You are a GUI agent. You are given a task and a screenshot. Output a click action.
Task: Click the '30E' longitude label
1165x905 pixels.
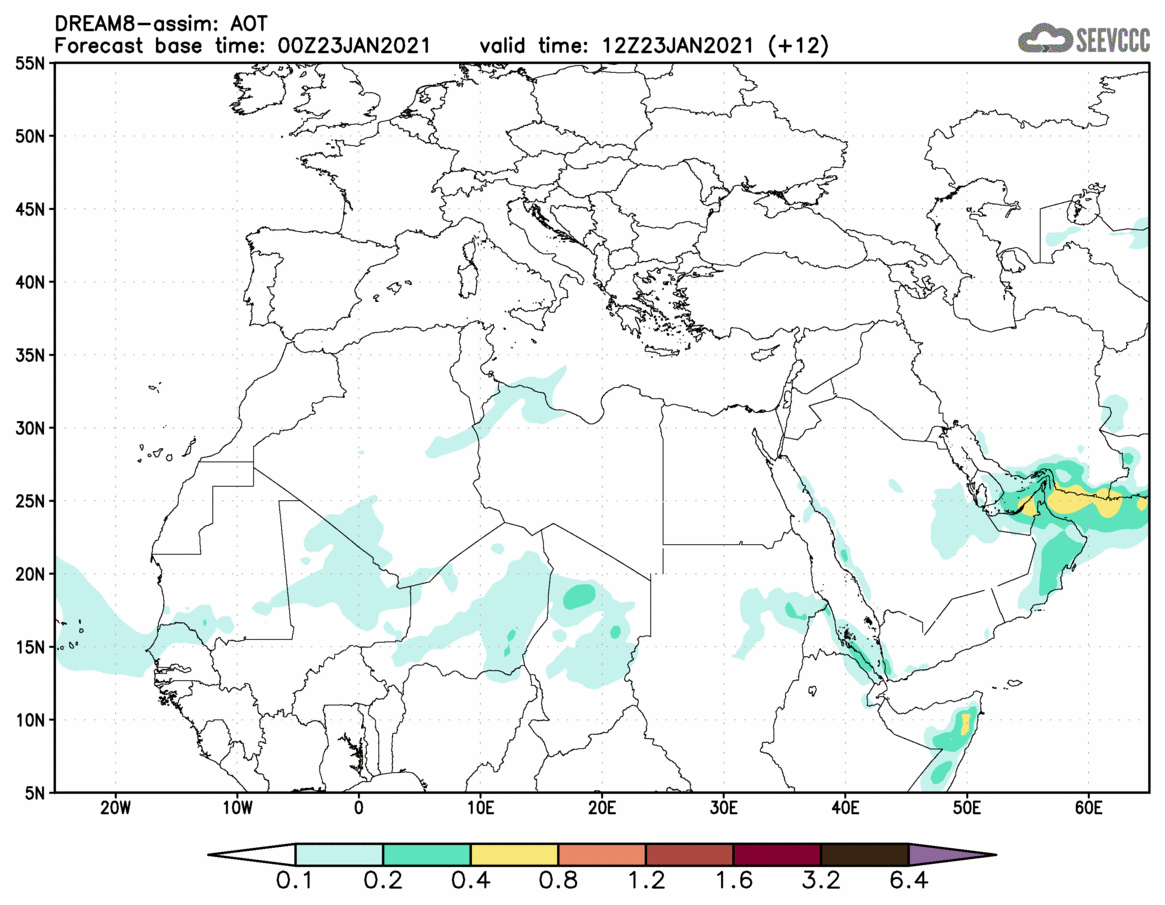click(x=724, y=808)
